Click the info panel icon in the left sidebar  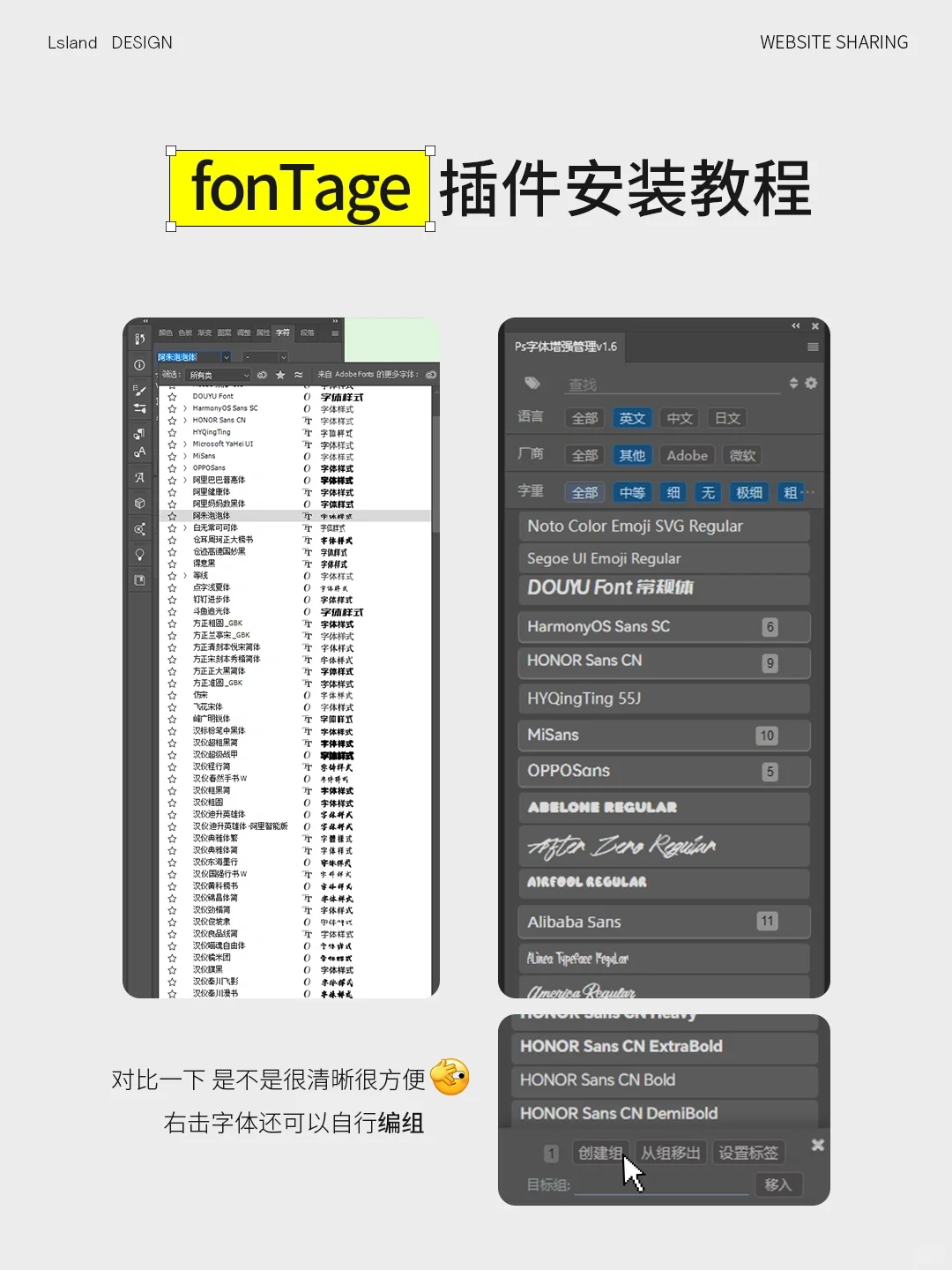(138, 364)
